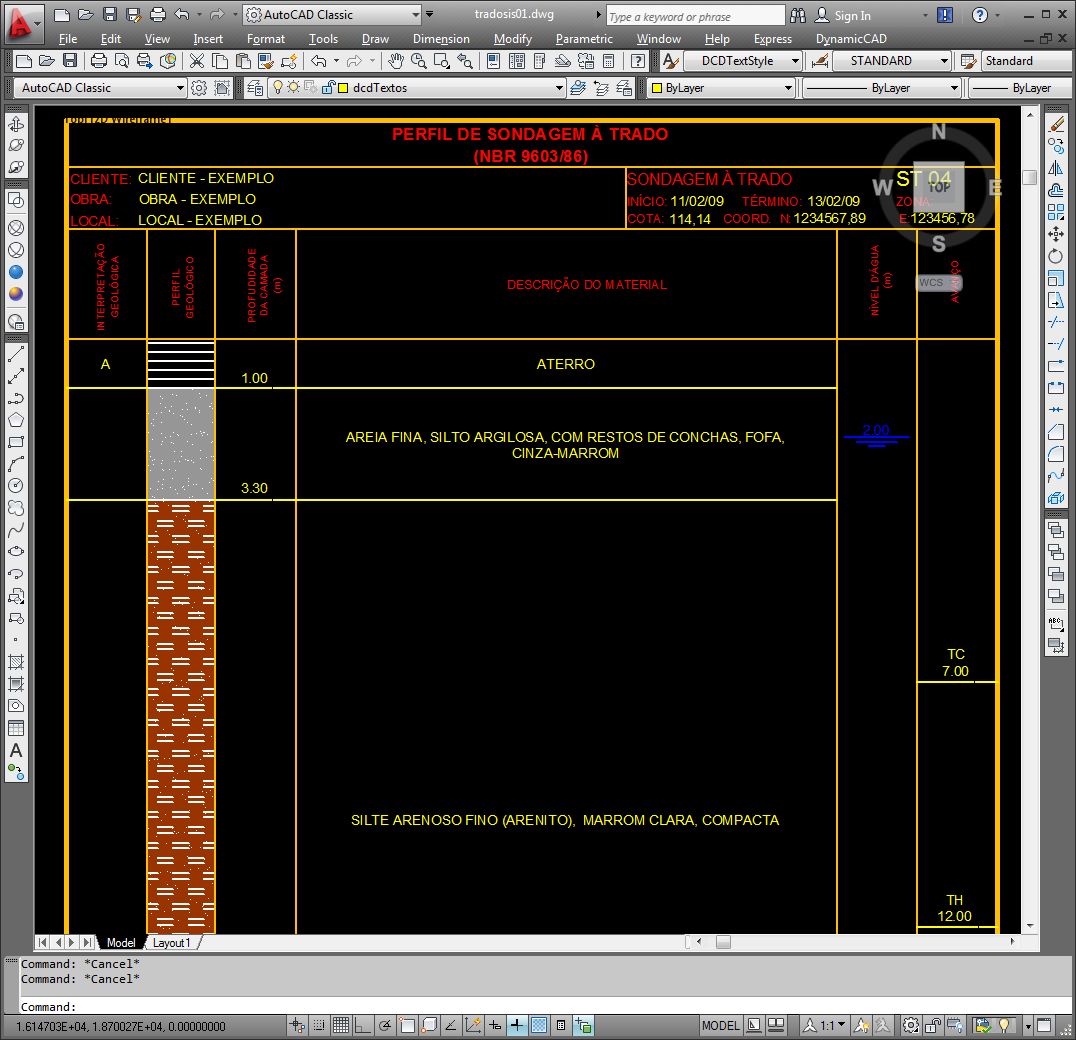Toggle Object Snap in status bar
1076x1040 pixels.
tap(407, 1026)
